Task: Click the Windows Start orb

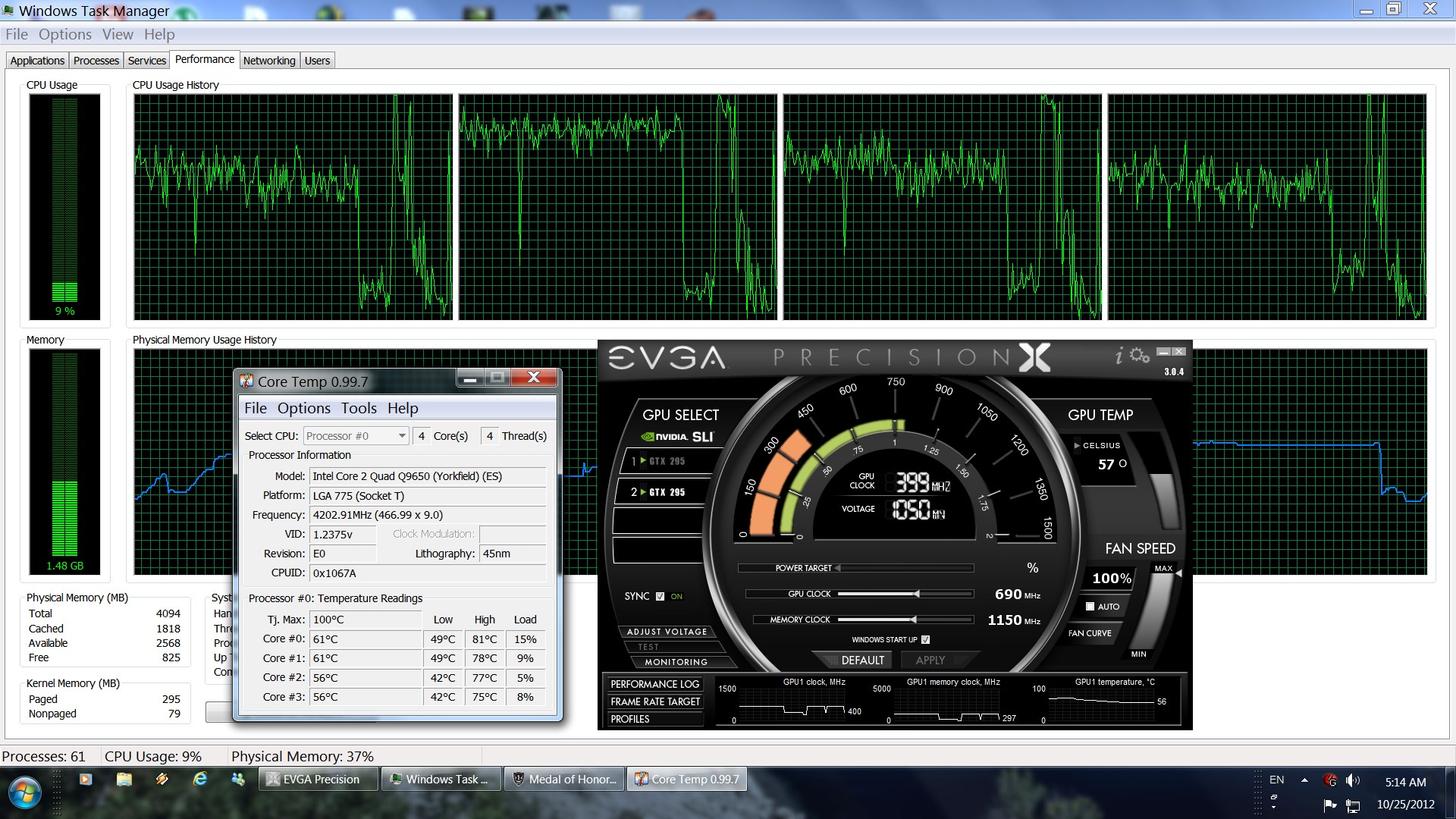Action: coord(25,792)
